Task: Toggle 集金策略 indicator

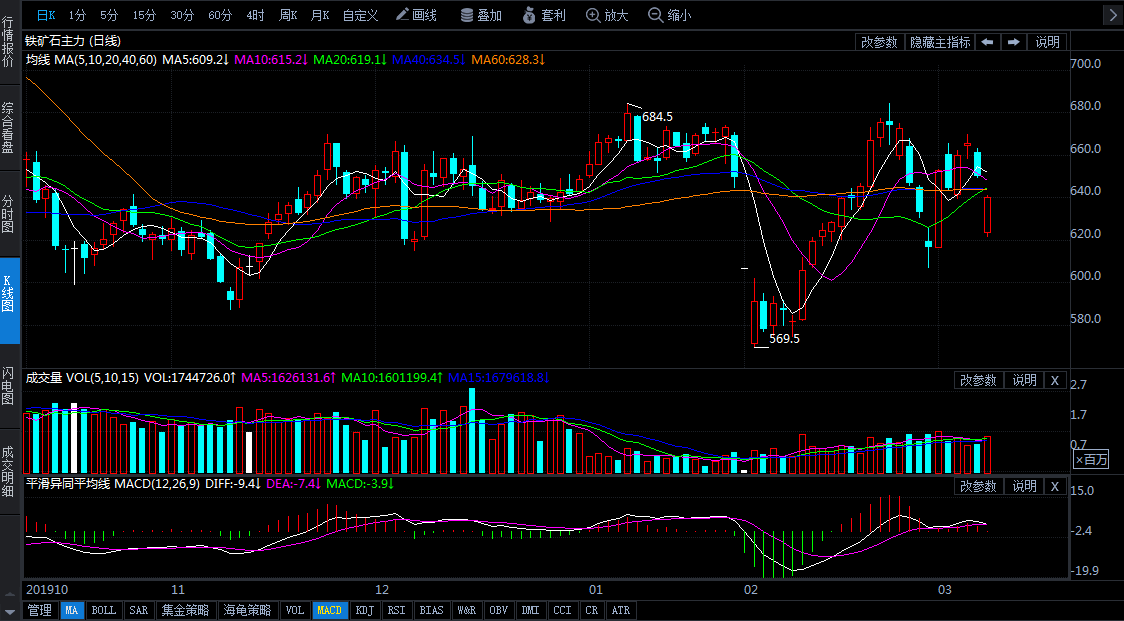Action: (x=185, y=610)
